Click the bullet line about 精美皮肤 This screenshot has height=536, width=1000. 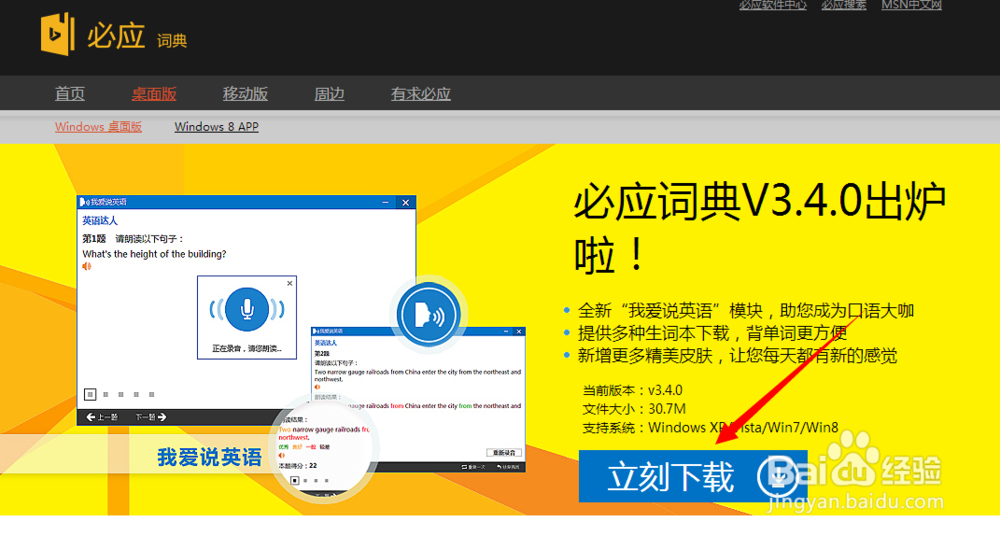(737, 355)
